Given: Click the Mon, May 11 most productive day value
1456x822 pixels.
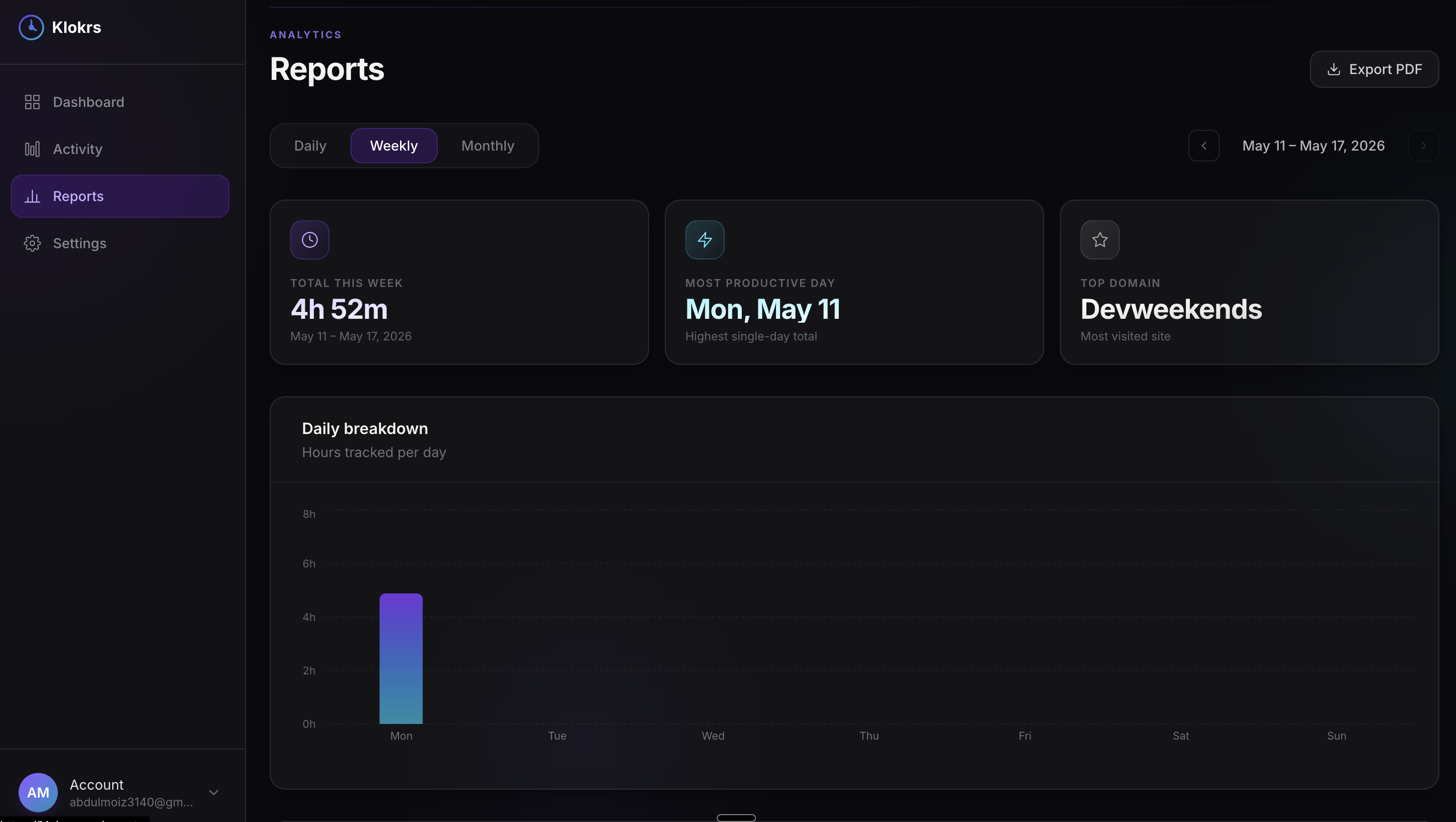Looking at the screenshot, I should (762, 309).
